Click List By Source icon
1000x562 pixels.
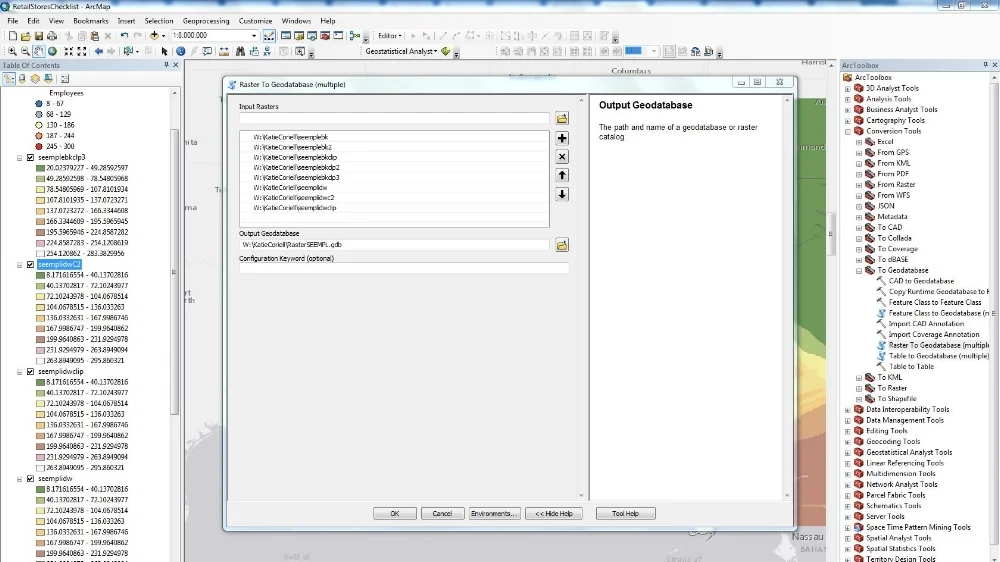tap(22, 78)
